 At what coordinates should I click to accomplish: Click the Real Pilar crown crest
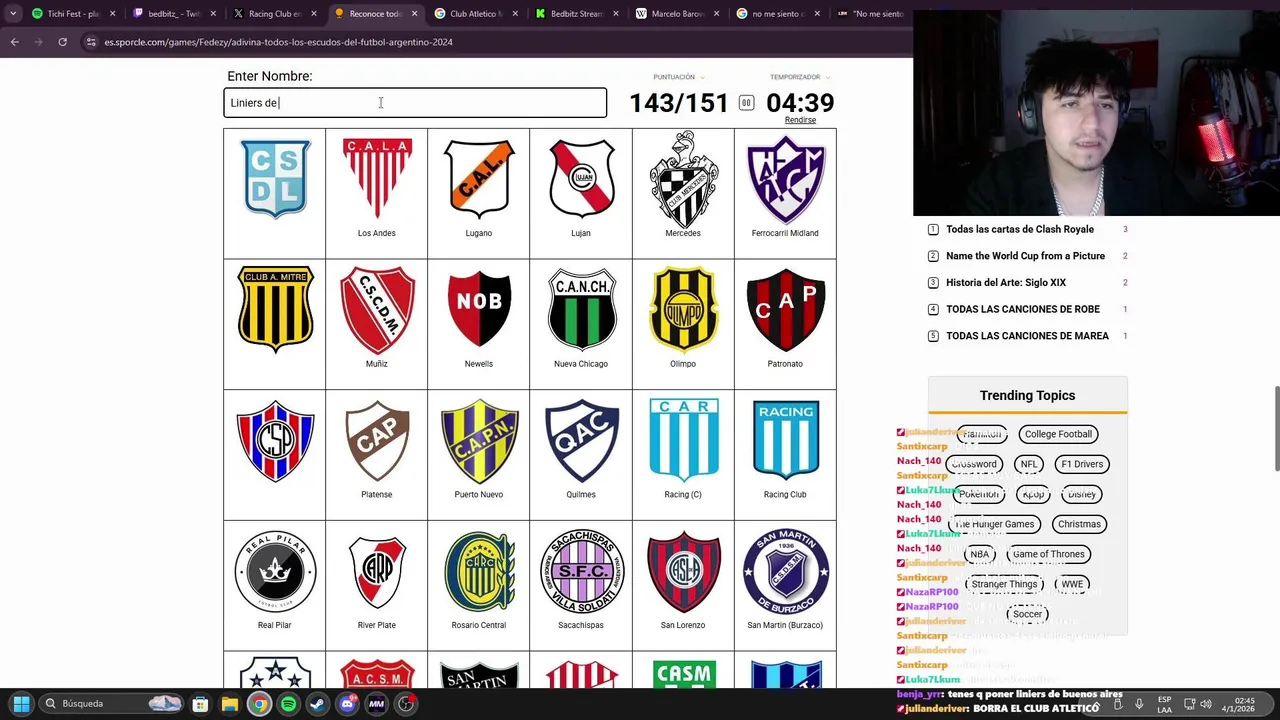[x=275, y=571]
